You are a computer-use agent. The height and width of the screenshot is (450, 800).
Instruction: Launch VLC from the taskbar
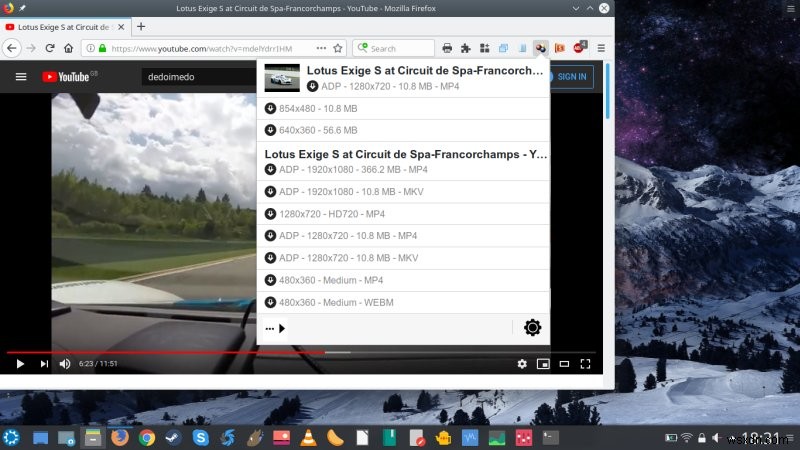tap(308, 438)
